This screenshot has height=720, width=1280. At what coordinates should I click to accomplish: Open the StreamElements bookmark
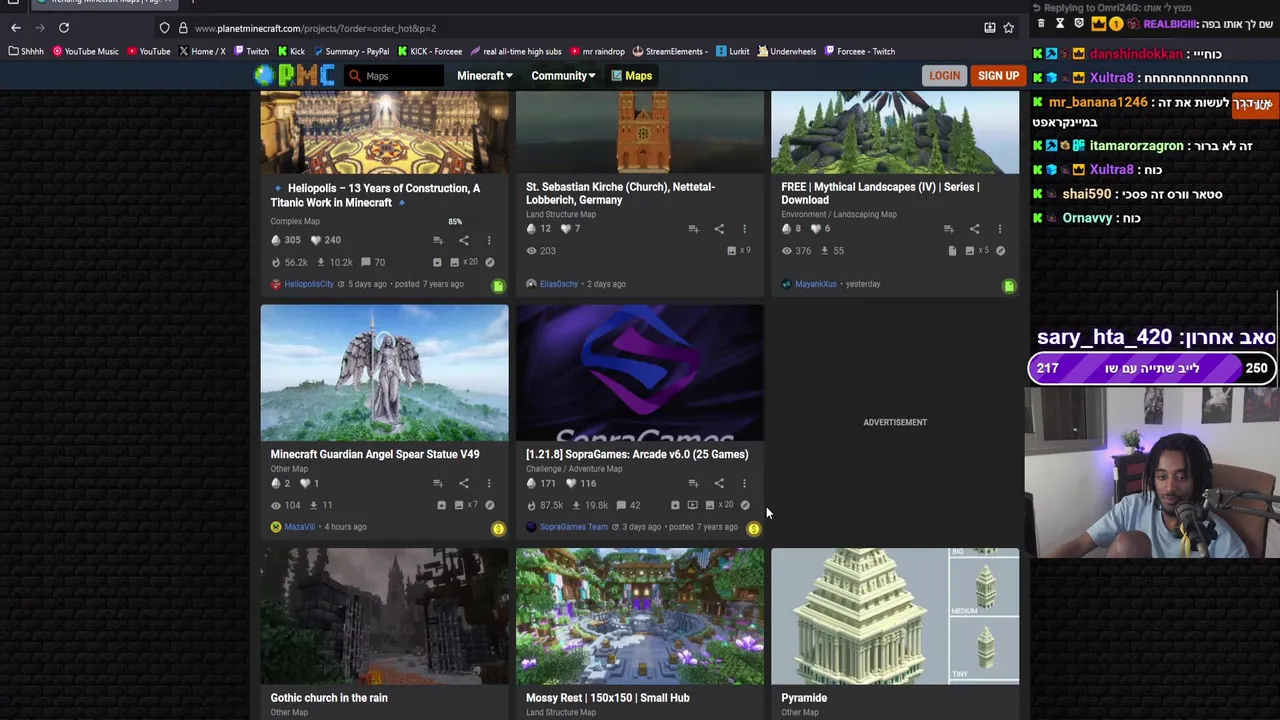tap(670, 51)
